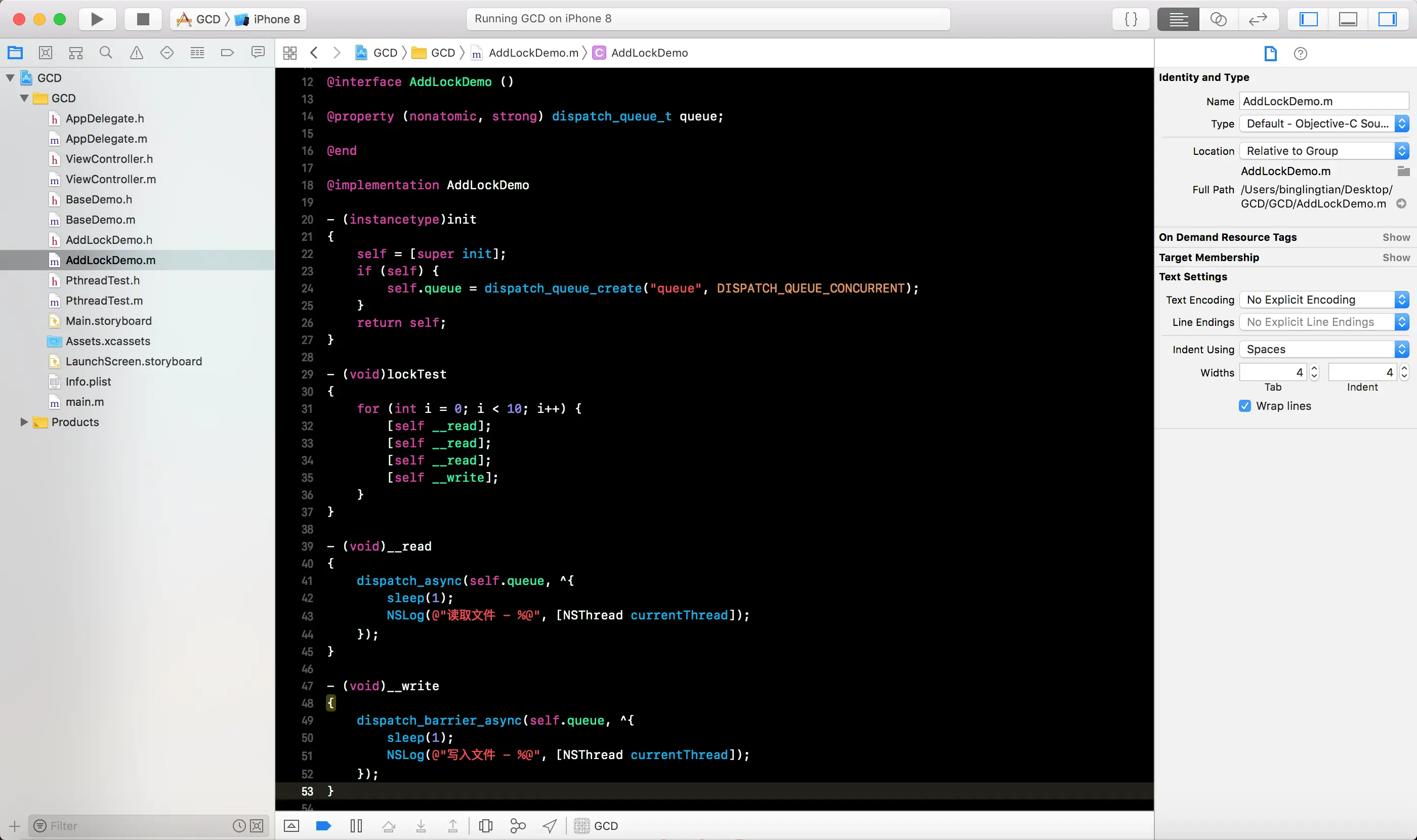Screen dimensions: 1417x840
Task: Open the Issue navigator warning icon
Action: tap(137, 53)
